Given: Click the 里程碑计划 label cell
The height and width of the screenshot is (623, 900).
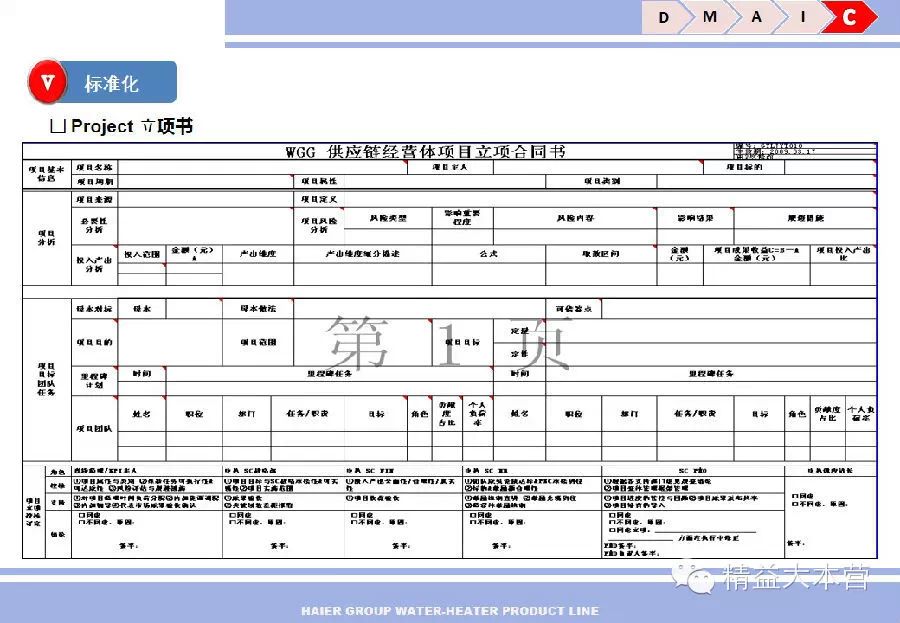Looking at the screenshot, I should point(95,381).
